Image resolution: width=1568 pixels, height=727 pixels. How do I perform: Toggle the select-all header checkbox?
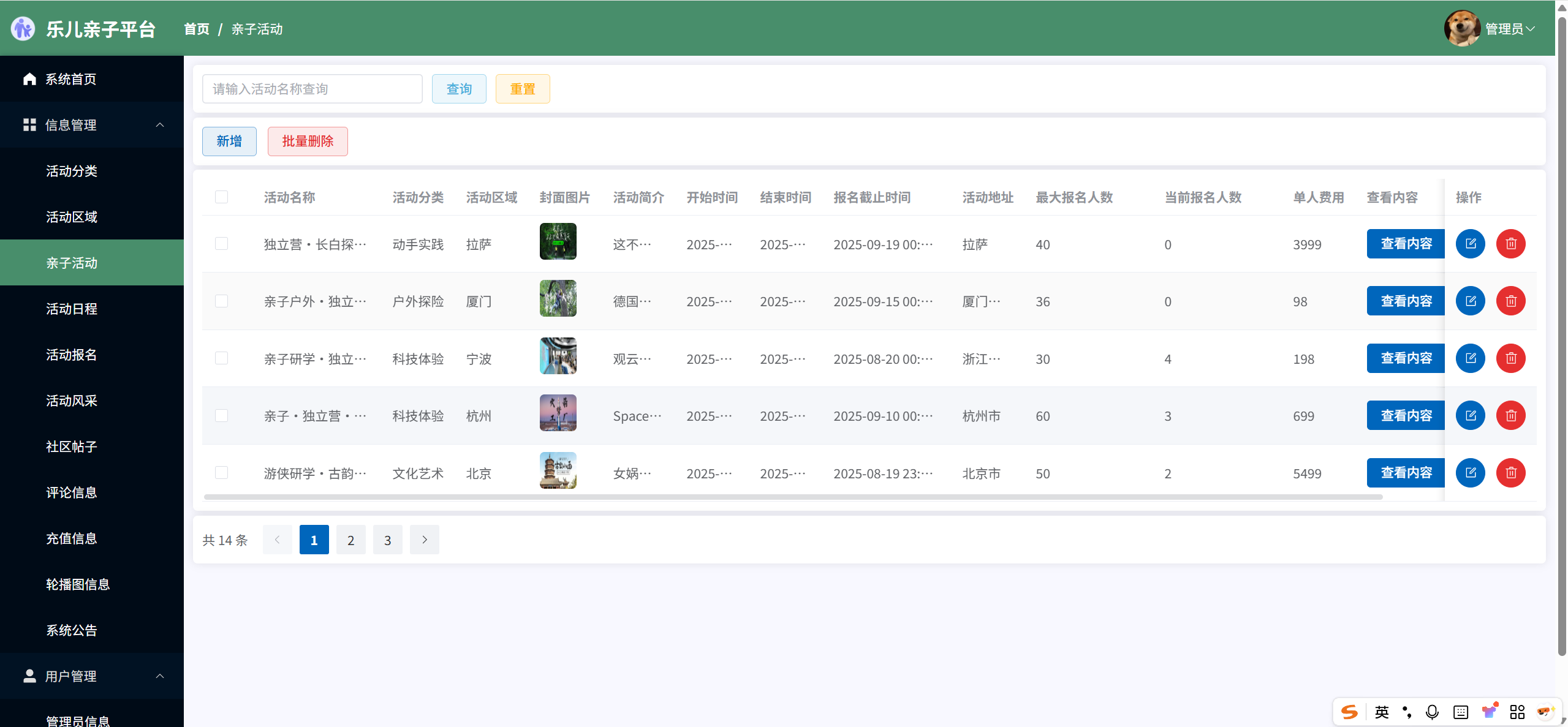coord(221,197)
